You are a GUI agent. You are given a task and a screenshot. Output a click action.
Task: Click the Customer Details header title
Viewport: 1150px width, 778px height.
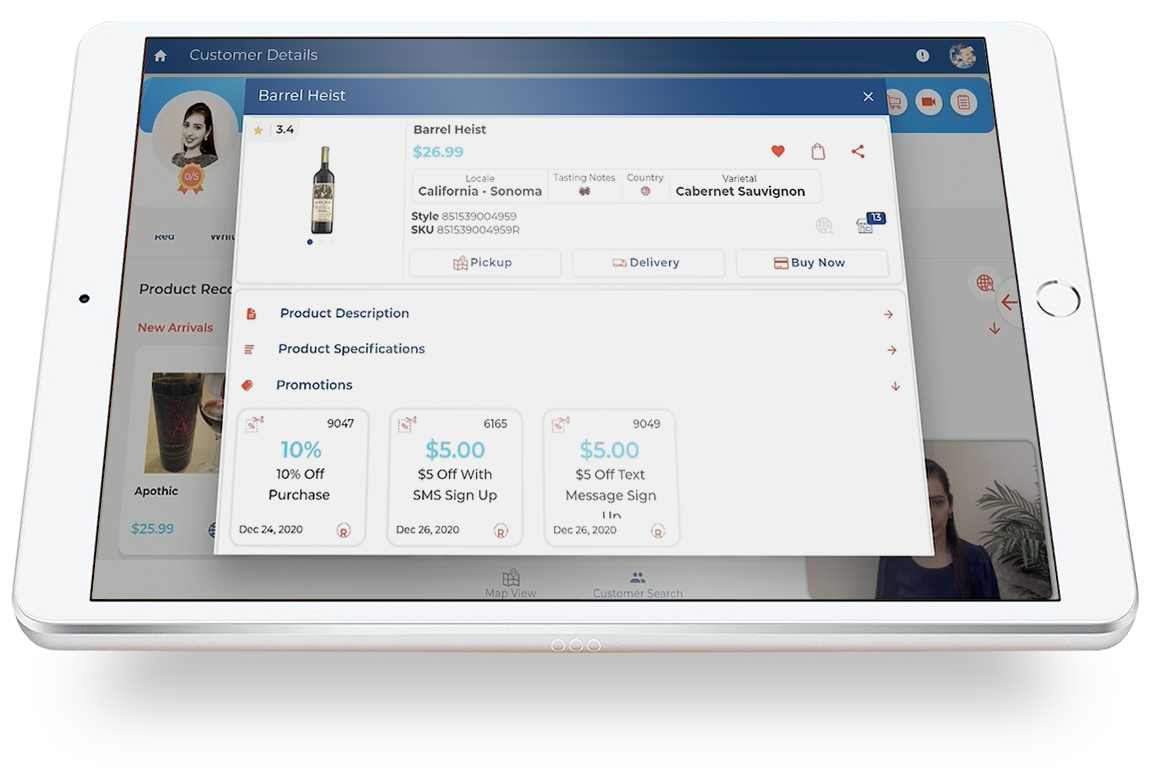[254, 55]
